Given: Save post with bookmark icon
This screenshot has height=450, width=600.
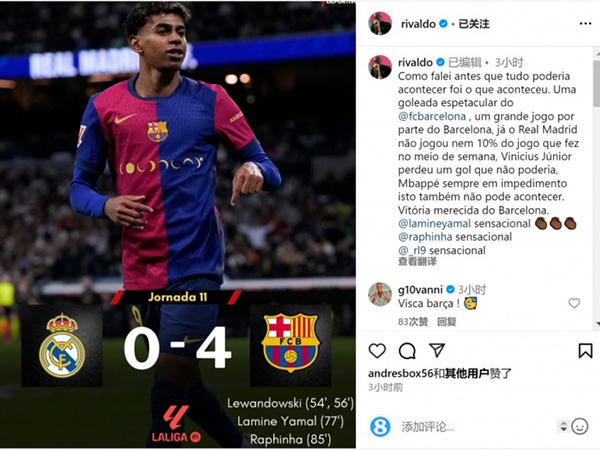Looking at the screenshot, I should pyautogui.click(x=585, y=351).
